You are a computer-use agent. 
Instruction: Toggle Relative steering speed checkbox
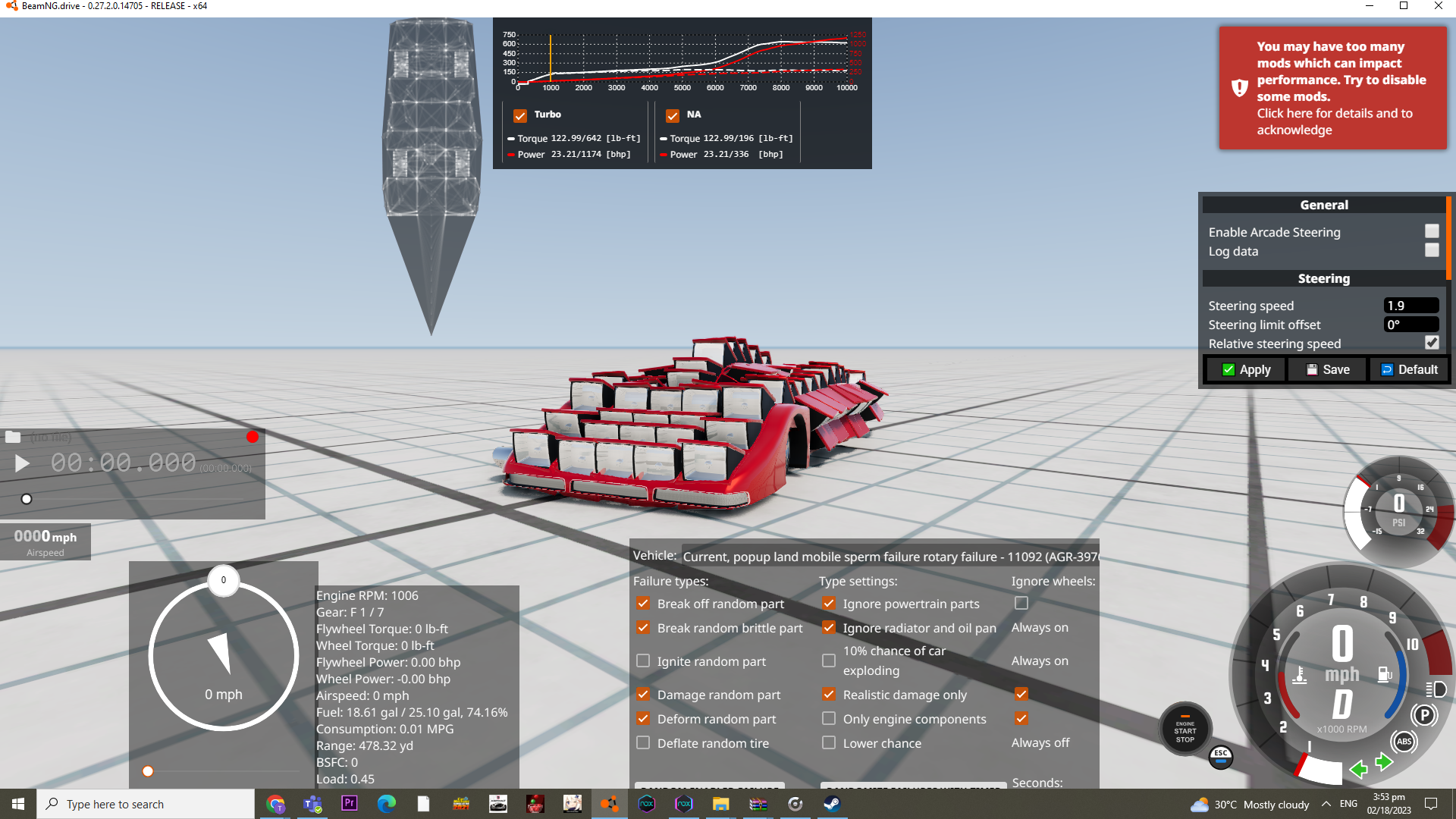click(1431, 343)
